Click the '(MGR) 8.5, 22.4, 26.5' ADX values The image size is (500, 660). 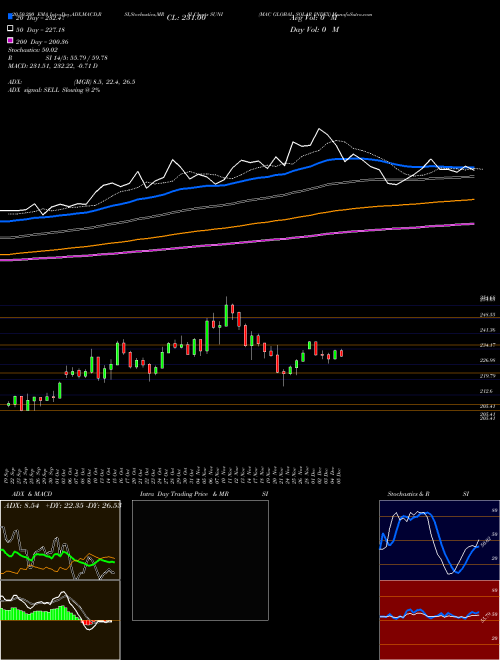point(104,82)
